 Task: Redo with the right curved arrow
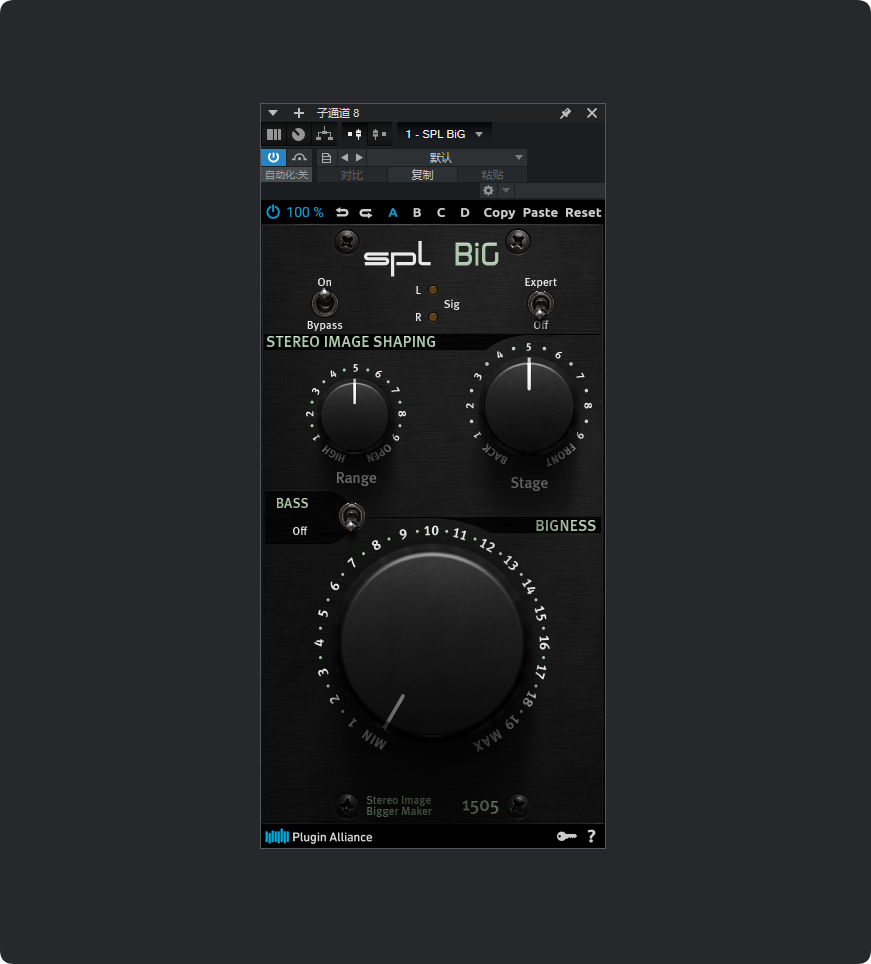[366, 213]
